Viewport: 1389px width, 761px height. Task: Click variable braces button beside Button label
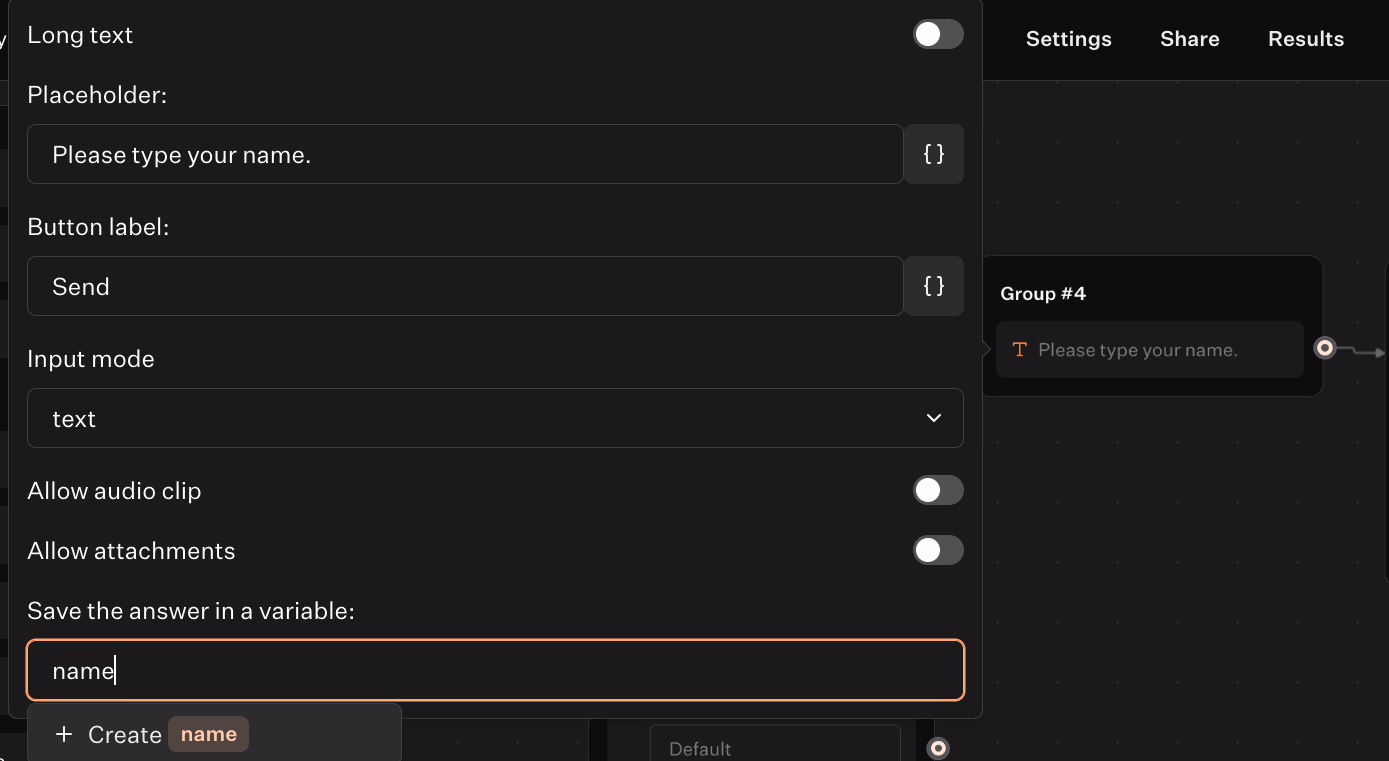tap(934, 286)
